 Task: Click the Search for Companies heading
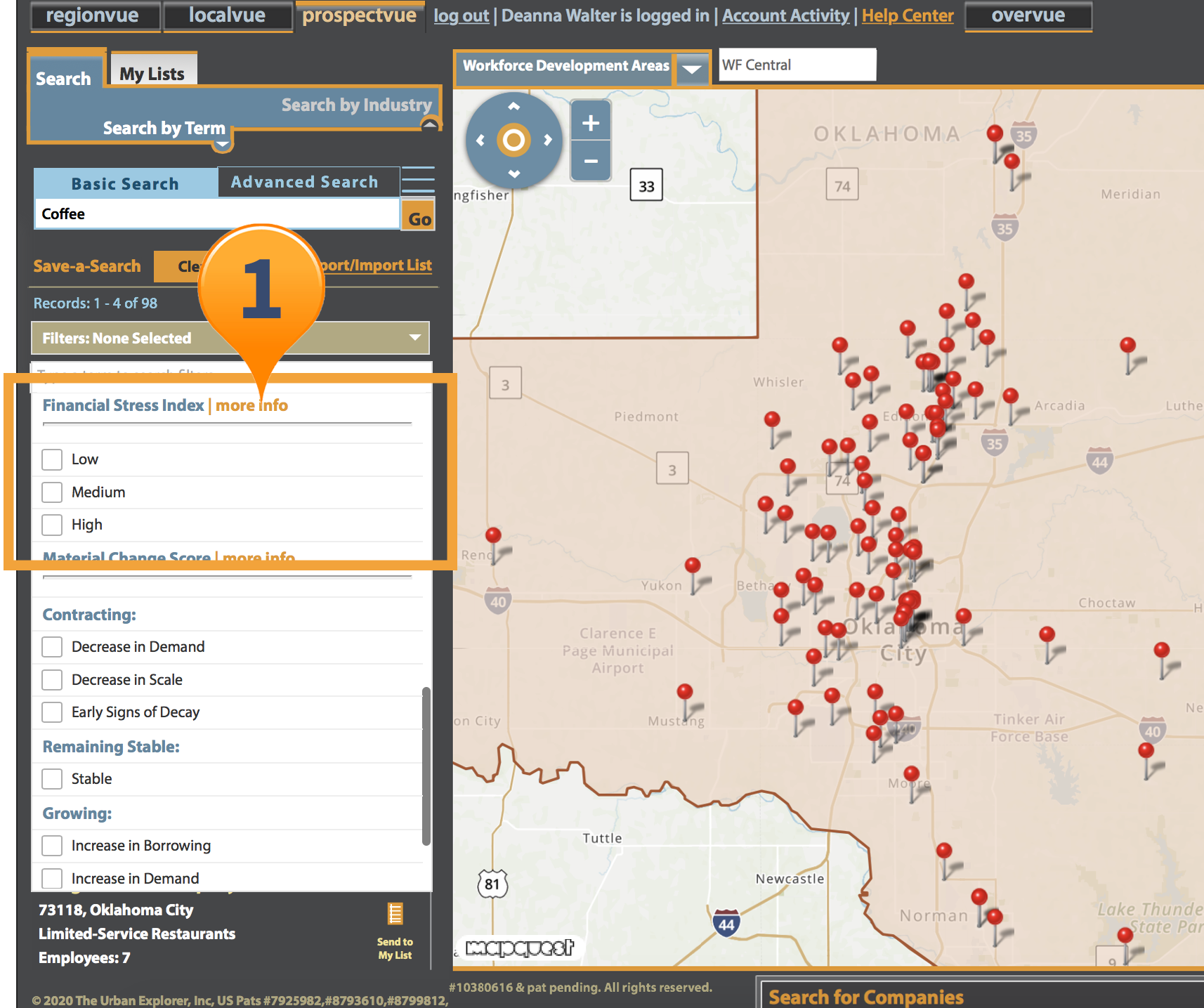tap(866, 997)
